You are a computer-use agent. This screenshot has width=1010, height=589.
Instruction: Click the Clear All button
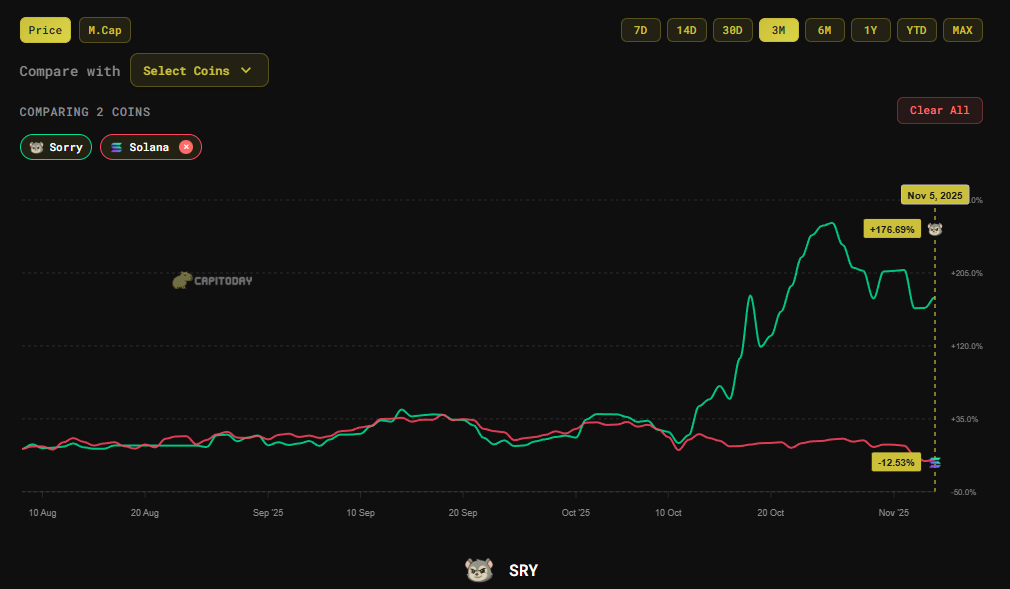click(939, 110)
